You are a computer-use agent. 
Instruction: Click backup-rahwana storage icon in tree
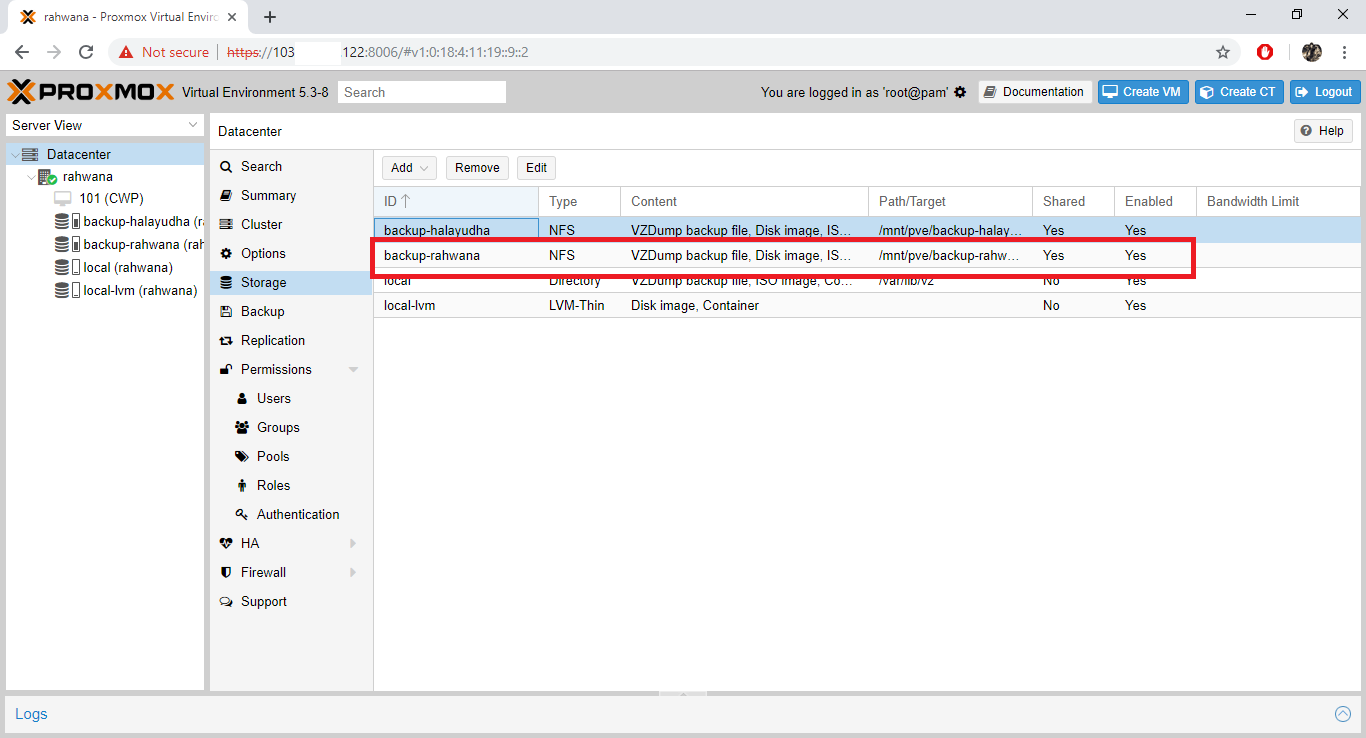67,245
